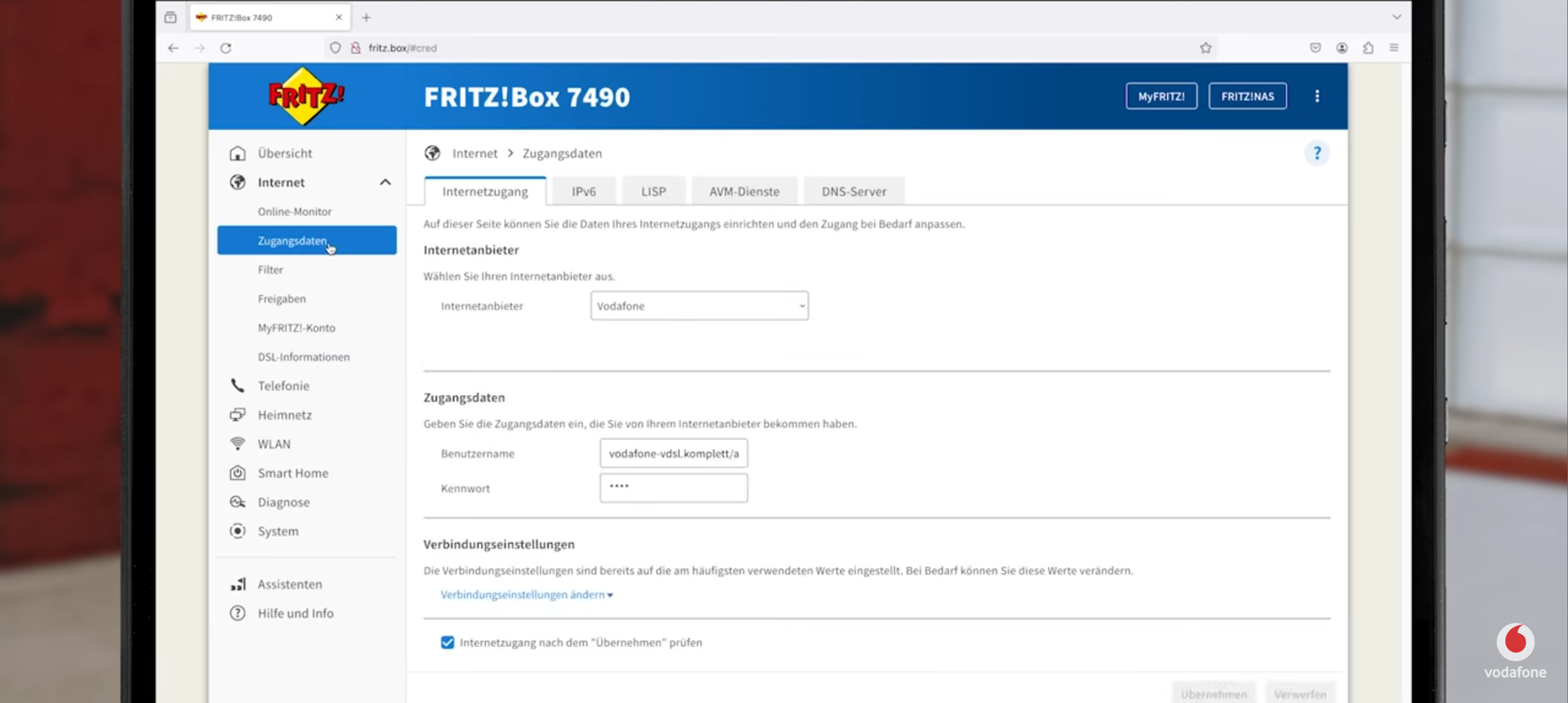Reload the page in the browser
The width and height of the screenshot is (1568, 703).
coord(226,48)
